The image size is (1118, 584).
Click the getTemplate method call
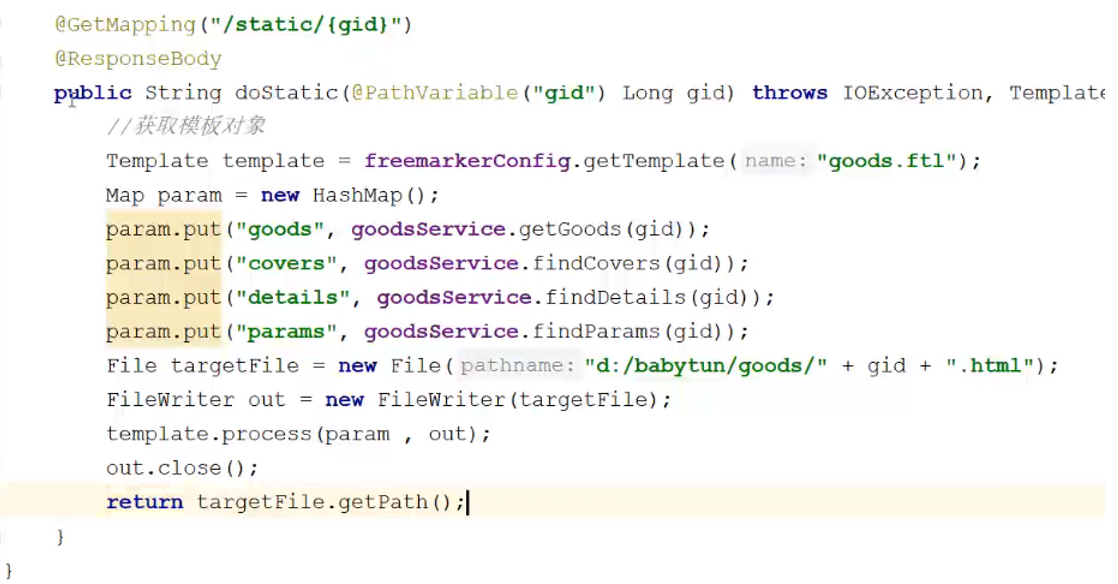coord(654,161)
